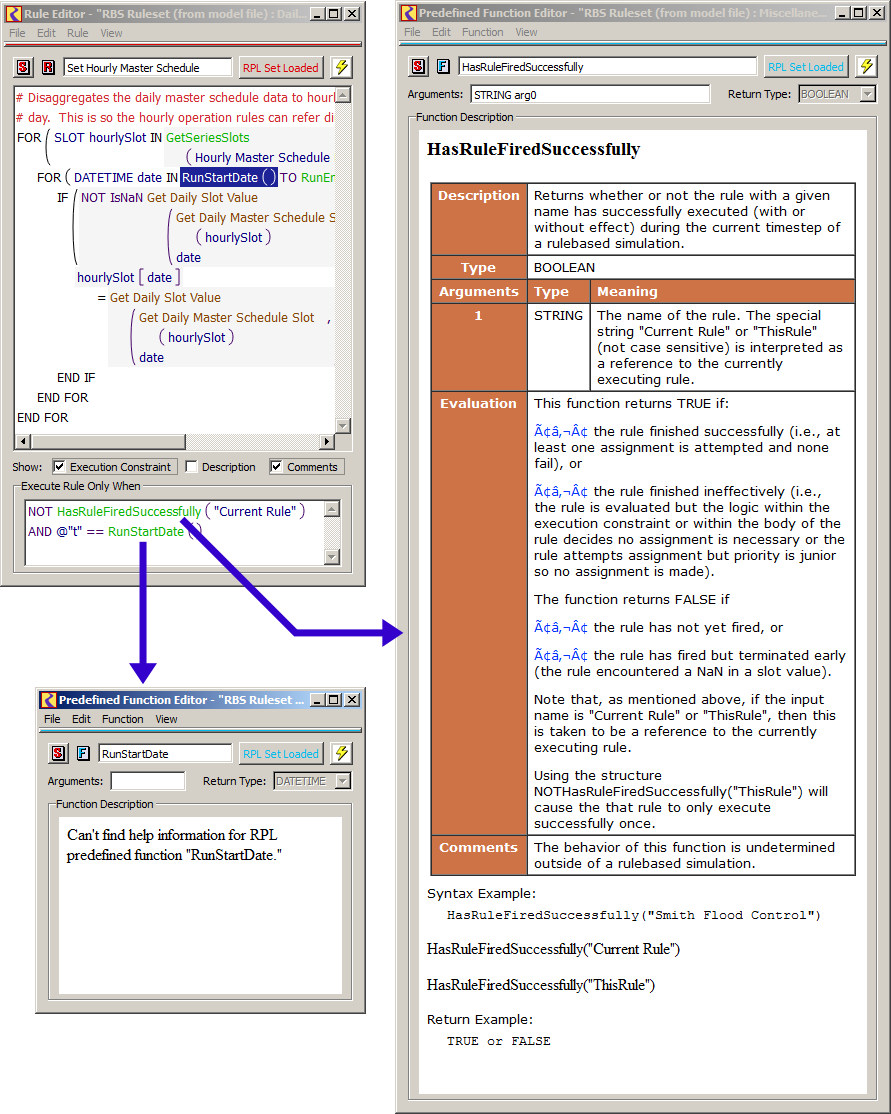Enable the Description checkbox in Rule Editor
Image resolution: width=891 pixels, height=1114 pixels.
[x=191, y=467]
